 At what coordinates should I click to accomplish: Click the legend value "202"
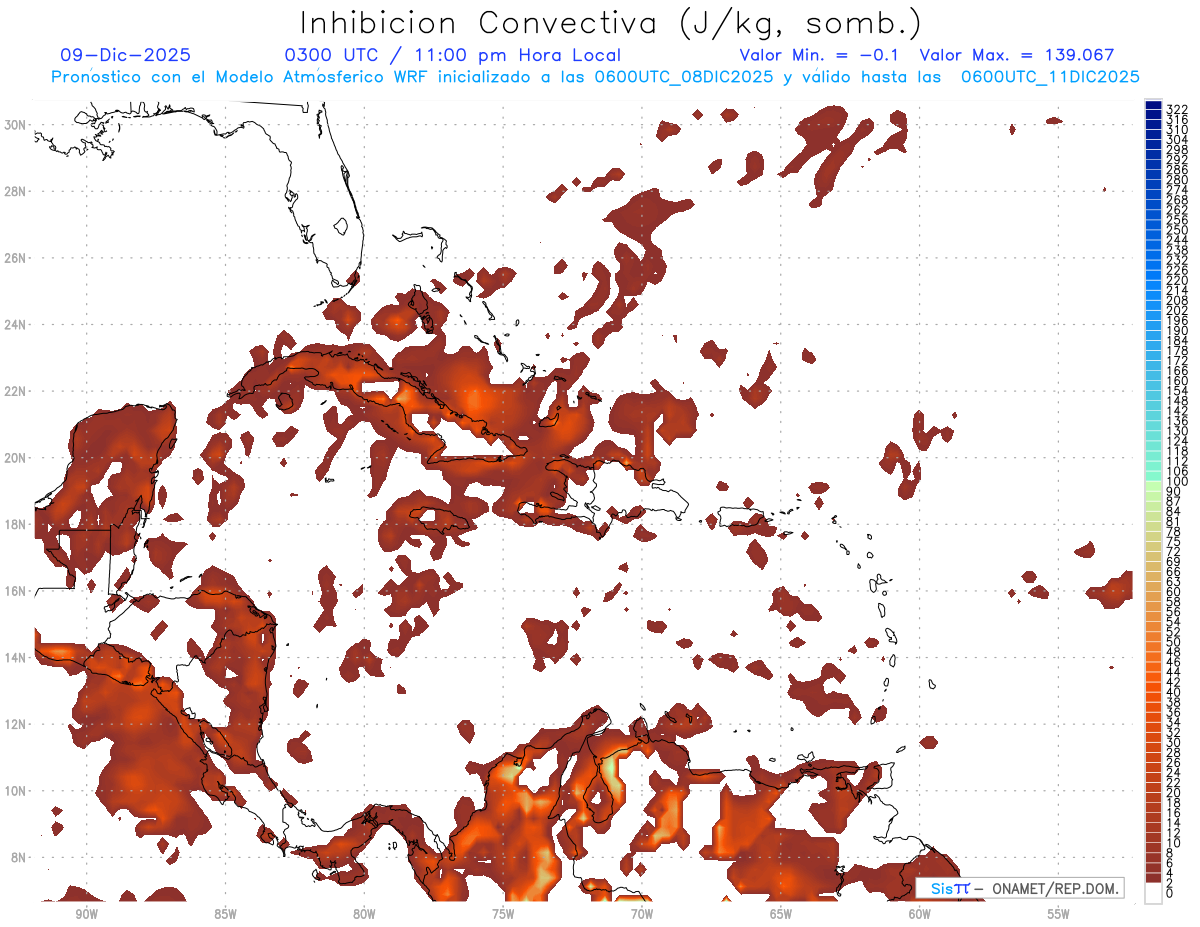pos(1177,311)
